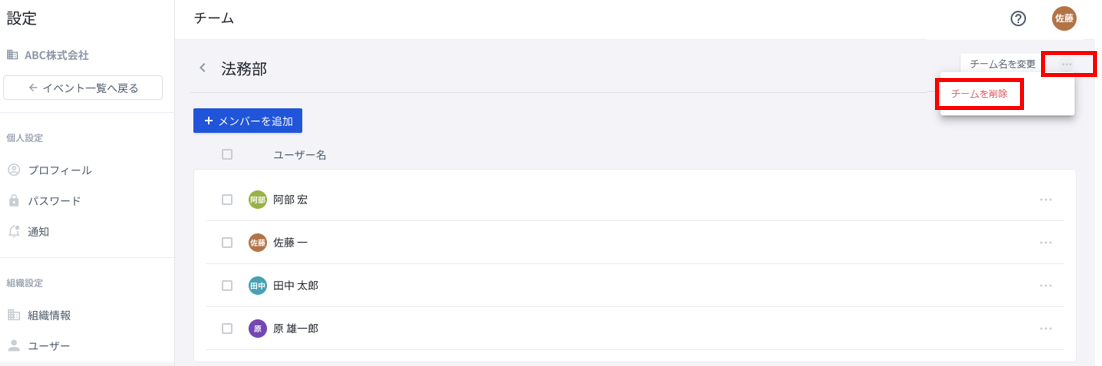Screen dimensions: 1102x366
Task: Click the メンバーを追加 button
Action: 247,121
